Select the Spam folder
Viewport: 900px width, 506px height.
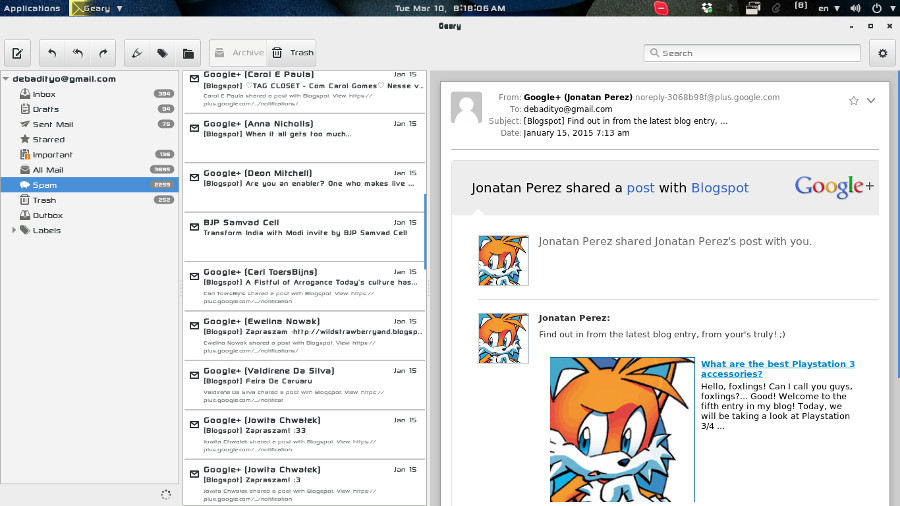tap(90, 185)
